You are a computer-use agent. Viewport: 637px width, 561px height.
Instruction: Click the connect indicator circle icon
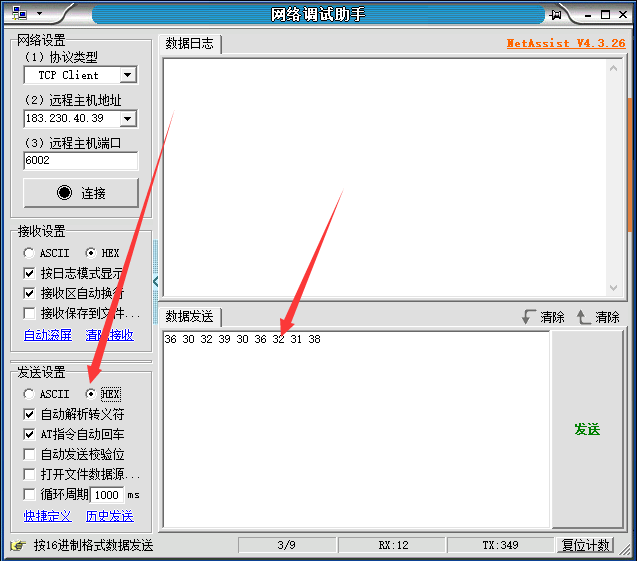(x=64, y=193)
